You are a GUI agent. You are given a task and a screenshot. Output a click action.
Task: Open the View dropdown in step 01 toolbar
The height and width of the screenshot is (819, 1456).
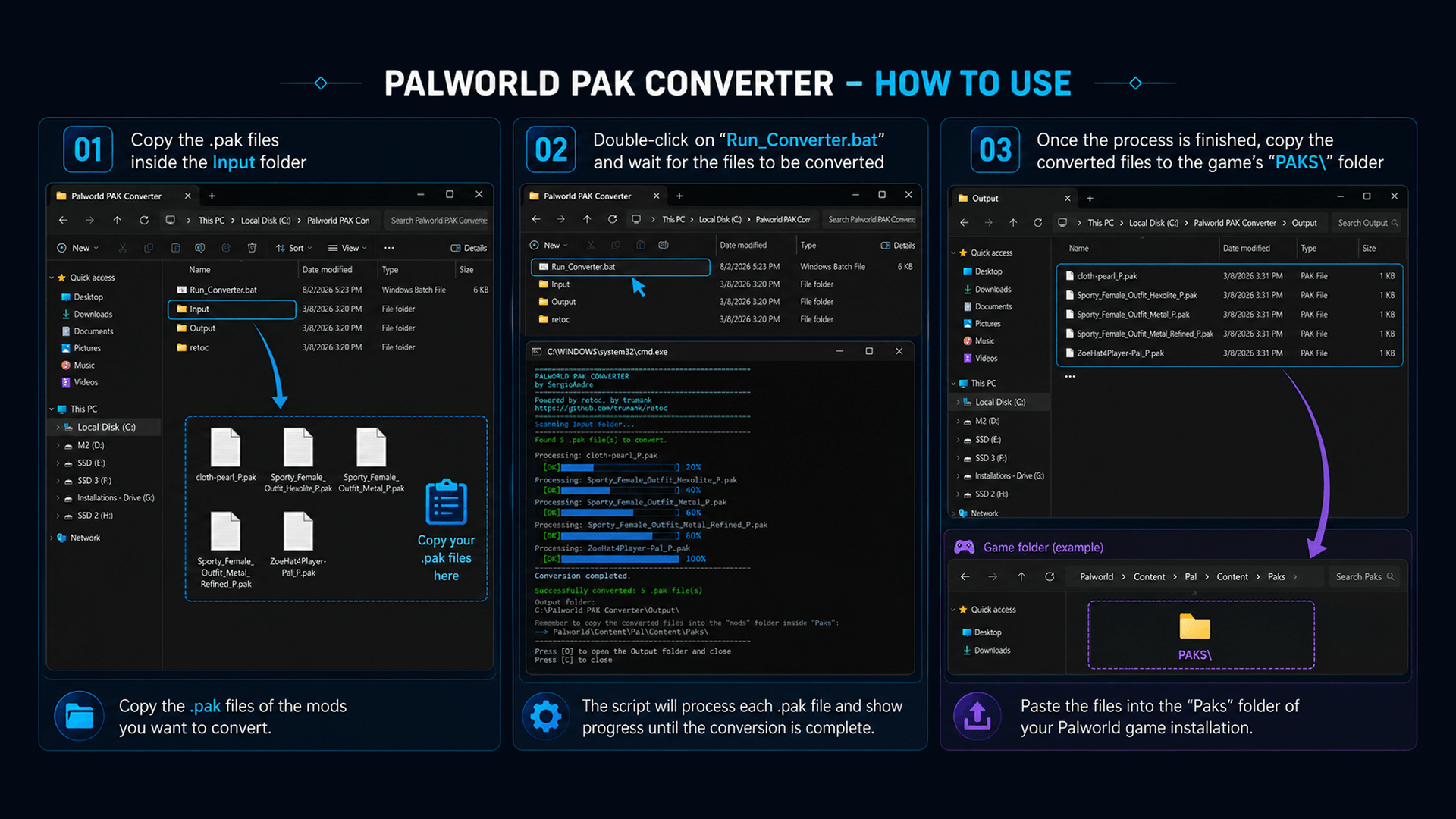347,248
